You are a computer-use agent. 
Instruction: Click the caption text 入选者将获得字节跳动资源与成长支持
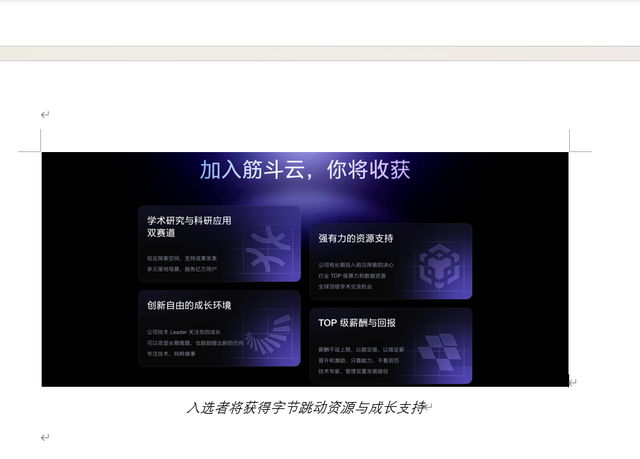pyautogui.click(x=306, y=408)
